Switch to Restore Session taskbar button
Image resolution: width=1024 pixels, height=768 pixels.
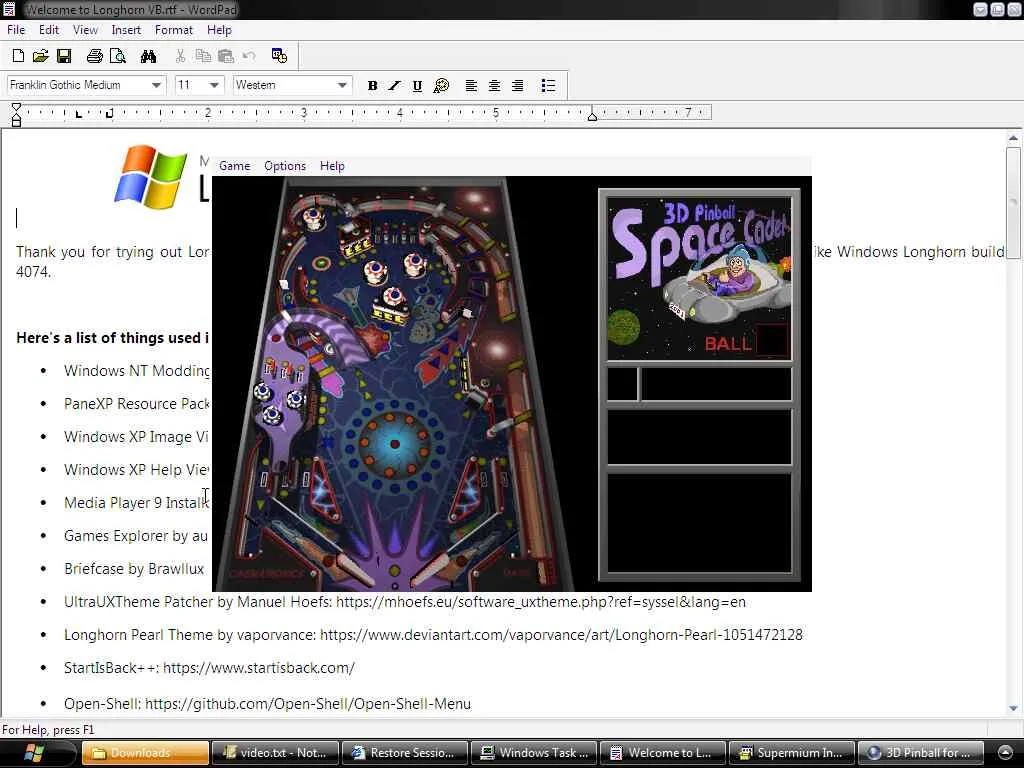tap(405, 753)
